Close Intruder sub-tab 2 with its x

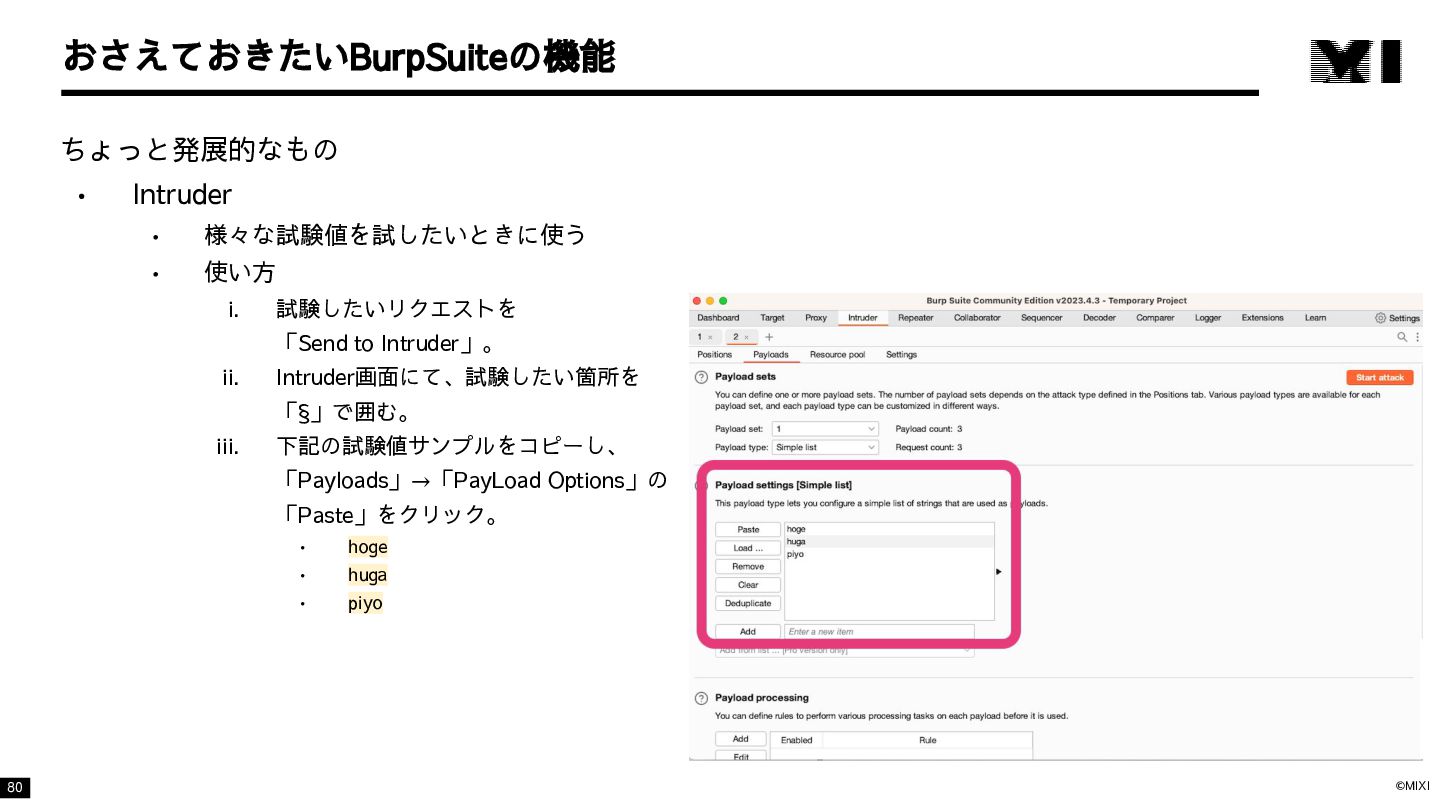tap(746, 337)
